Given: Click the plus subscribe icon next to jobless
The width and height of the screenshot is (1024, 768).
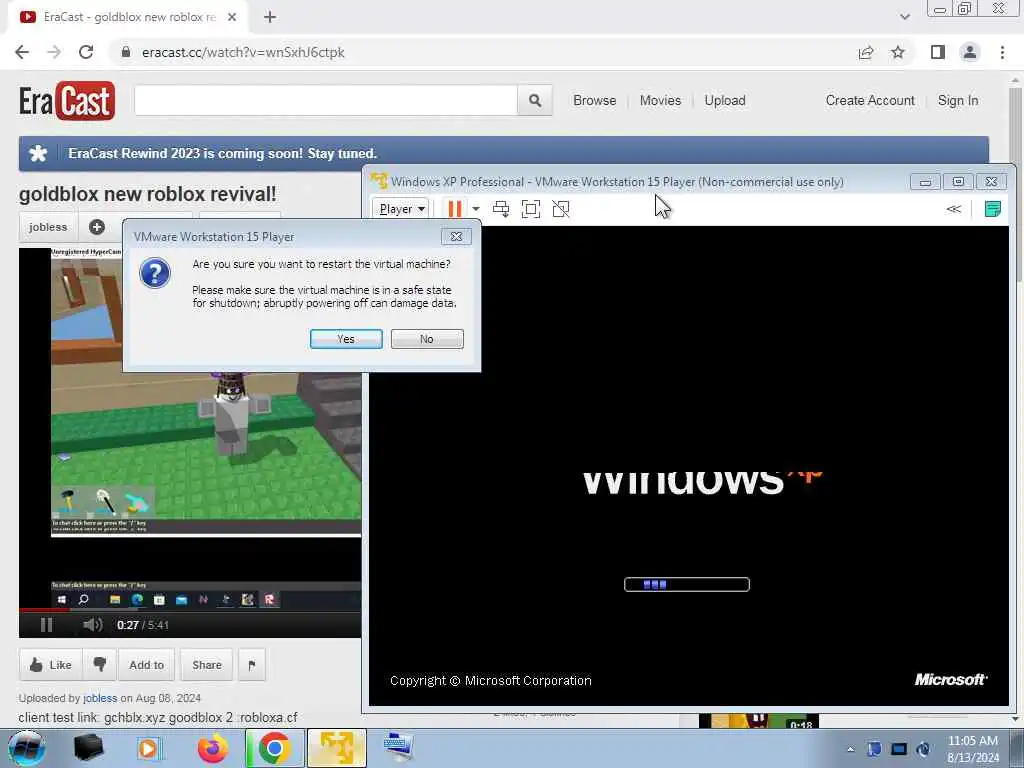Looking at the screenshot, I should (x=97, y=227).
